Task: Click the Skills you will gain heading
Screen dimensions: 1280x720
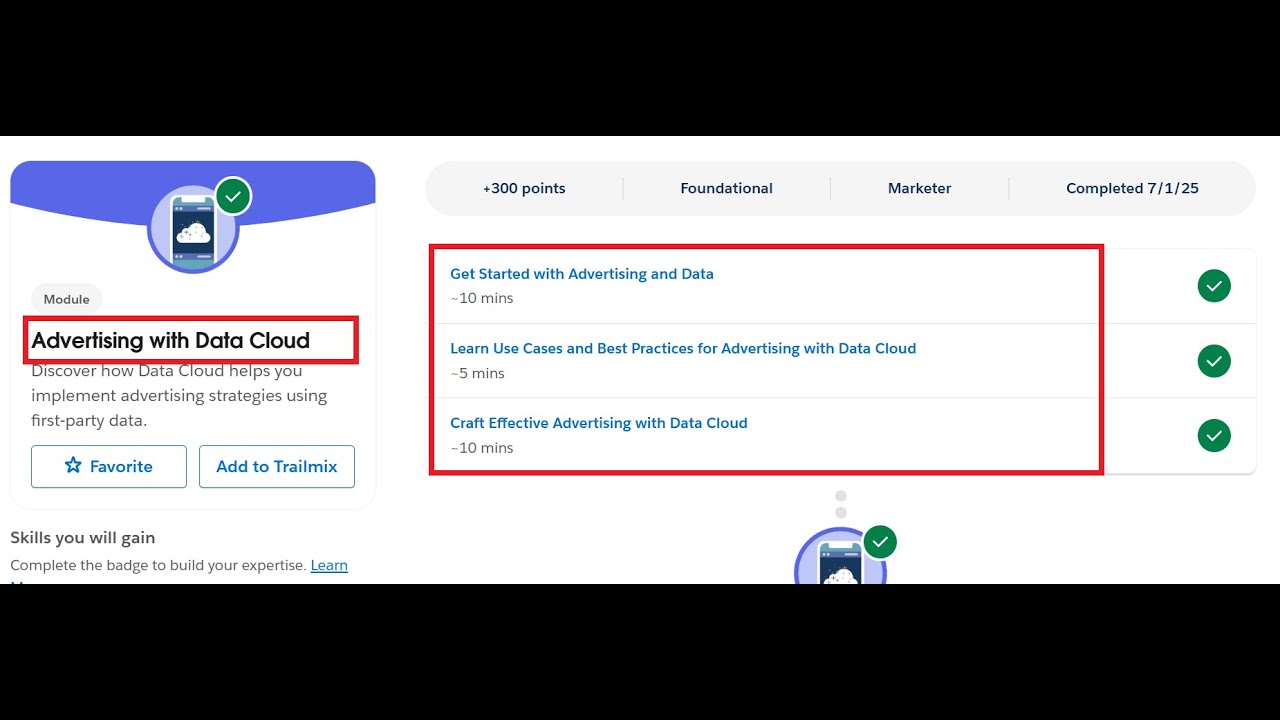Action: click(x=83, y=538)
